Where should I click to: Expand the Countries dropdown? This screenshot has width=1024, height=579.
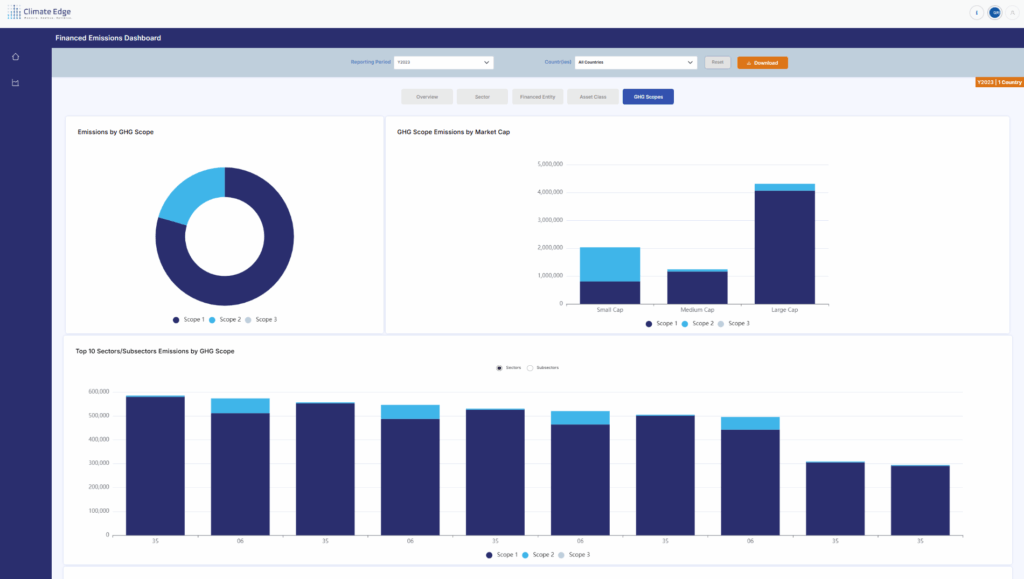tap(635, 62)
